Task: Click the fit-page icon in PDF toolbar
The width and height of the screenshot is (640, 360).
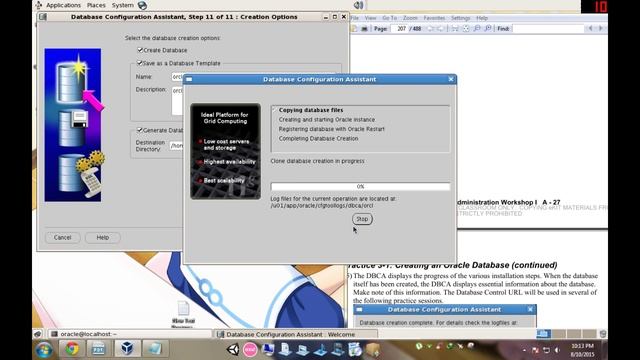Action: tap(466, 29)
